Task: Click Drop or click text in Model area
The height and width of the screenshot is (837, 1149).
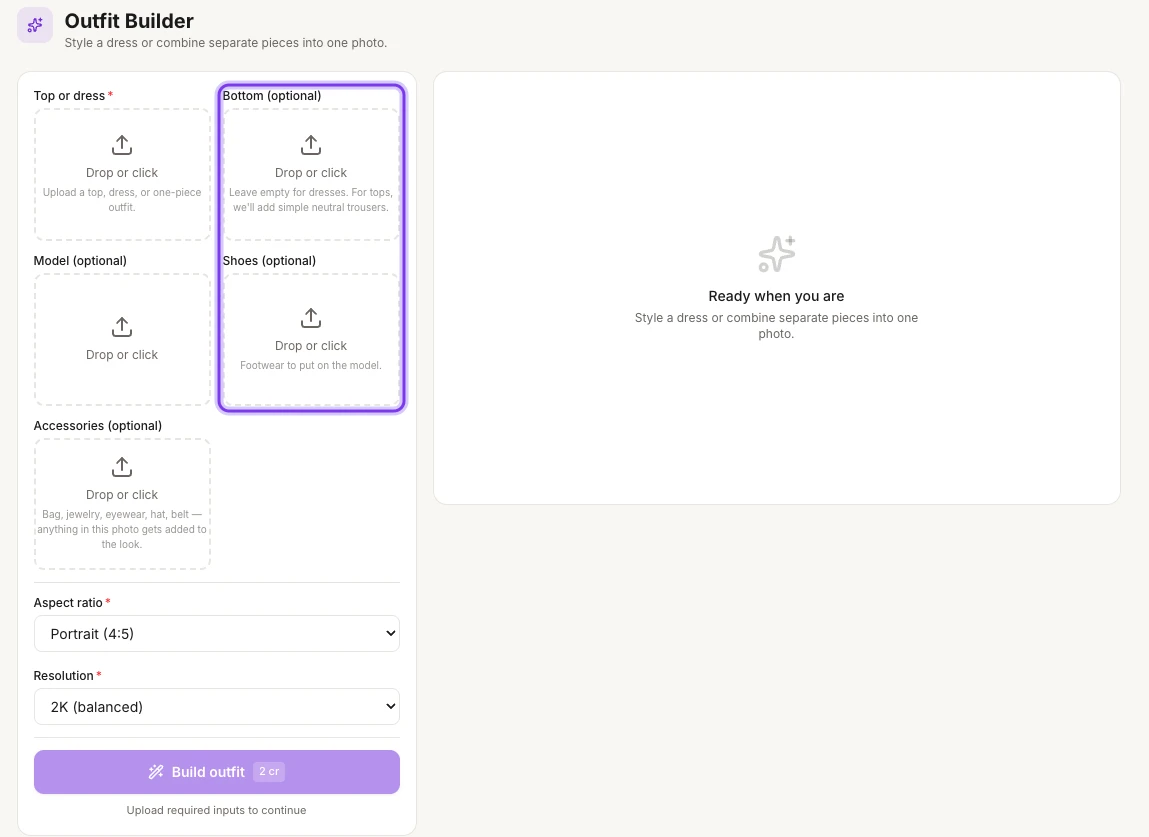Action: [x=122, y=355]
